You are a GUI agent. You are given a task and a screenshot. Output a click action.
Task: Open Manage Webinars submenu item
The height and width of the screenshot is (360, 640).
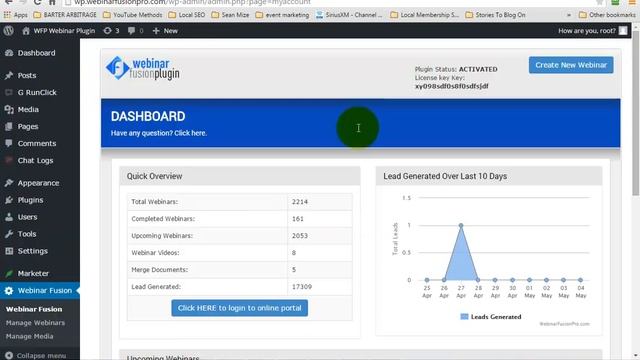click(35, 323)
